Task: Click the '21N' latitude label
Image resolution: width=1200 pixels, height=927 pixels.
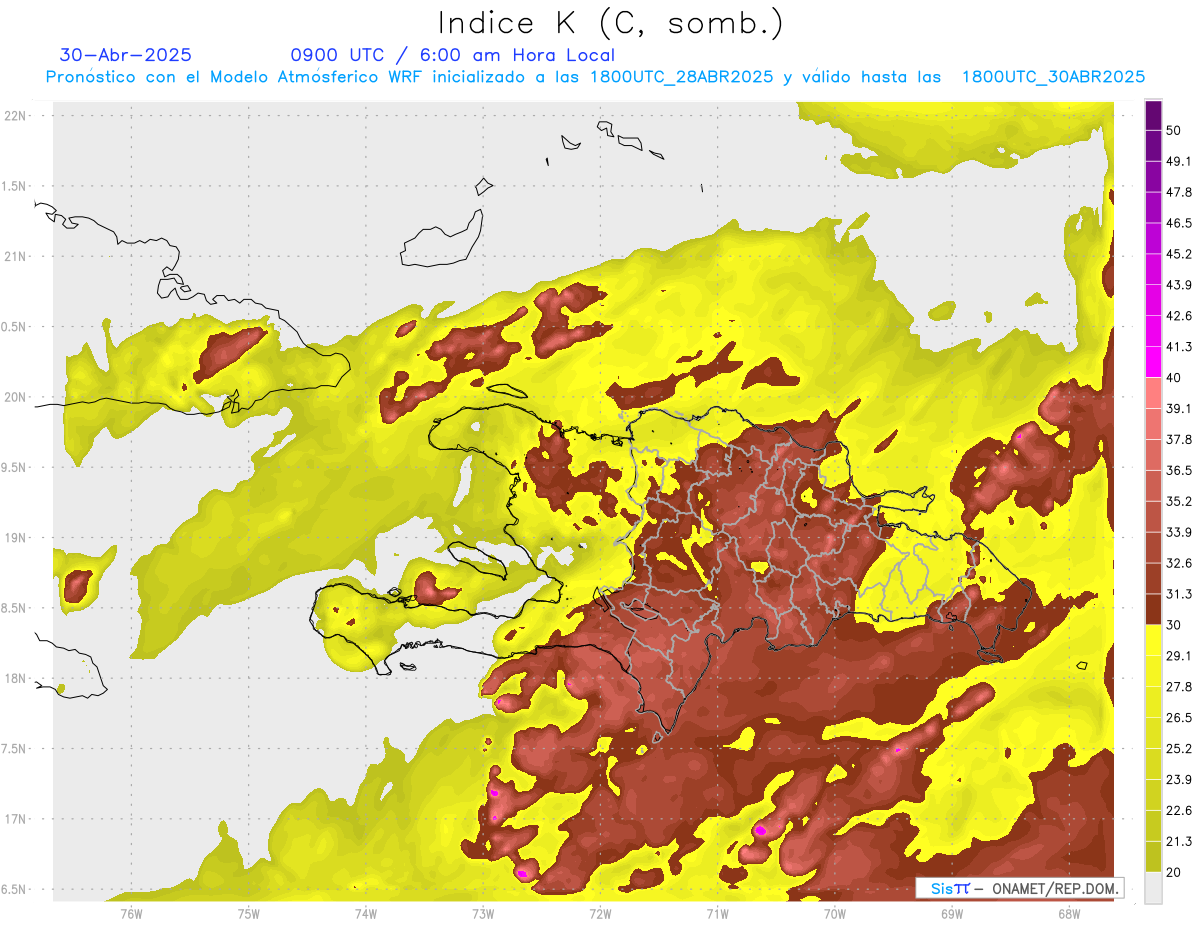Action: (x=15, y=256)
